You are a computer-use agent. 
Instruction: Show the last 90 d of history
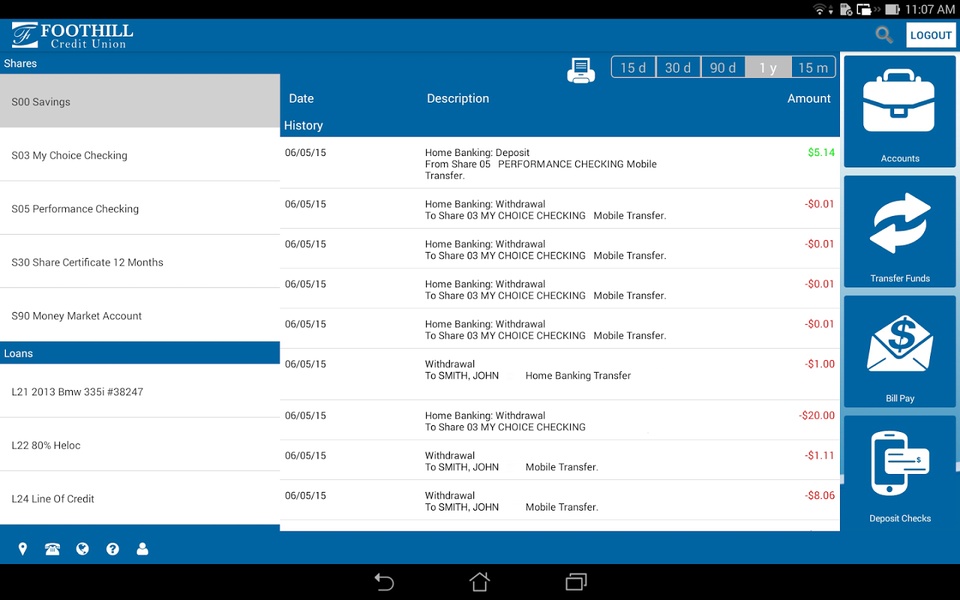pos(723,67)
